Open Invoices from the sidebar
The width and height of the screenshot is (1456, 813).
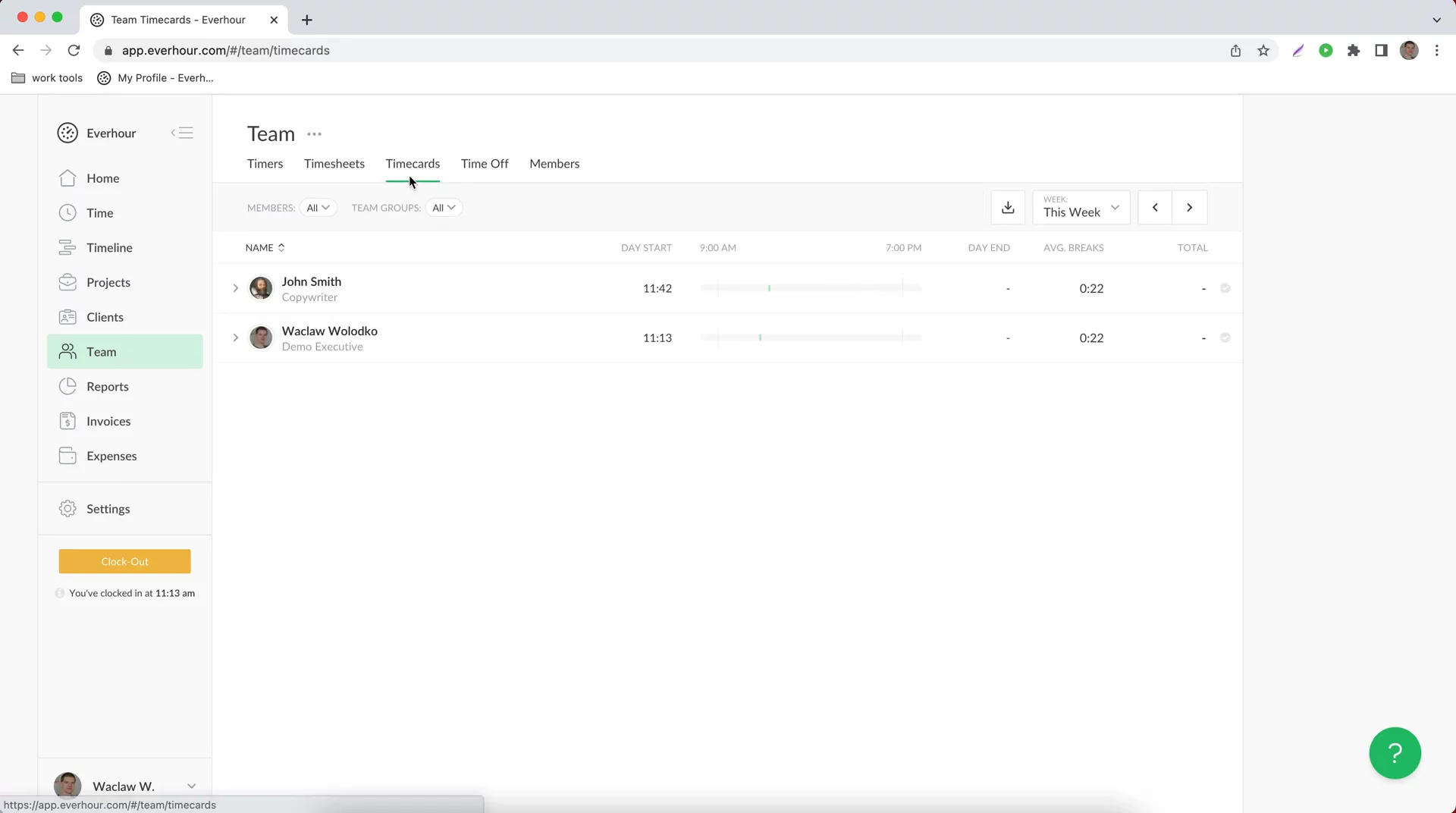(x=108, y=422)
